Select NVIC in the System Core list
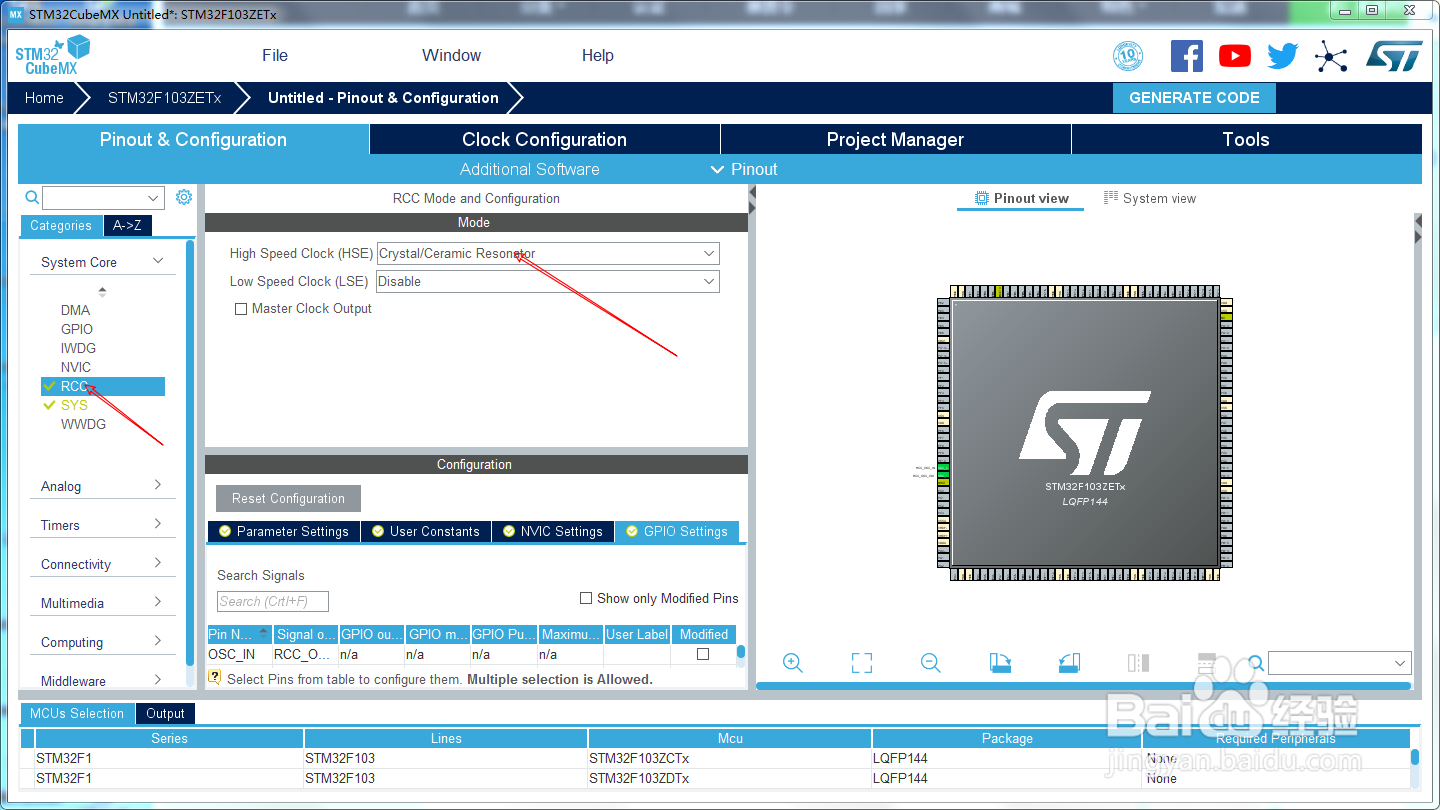The image size is (1440, 810). pyautogui.click(x=76, y=367)
